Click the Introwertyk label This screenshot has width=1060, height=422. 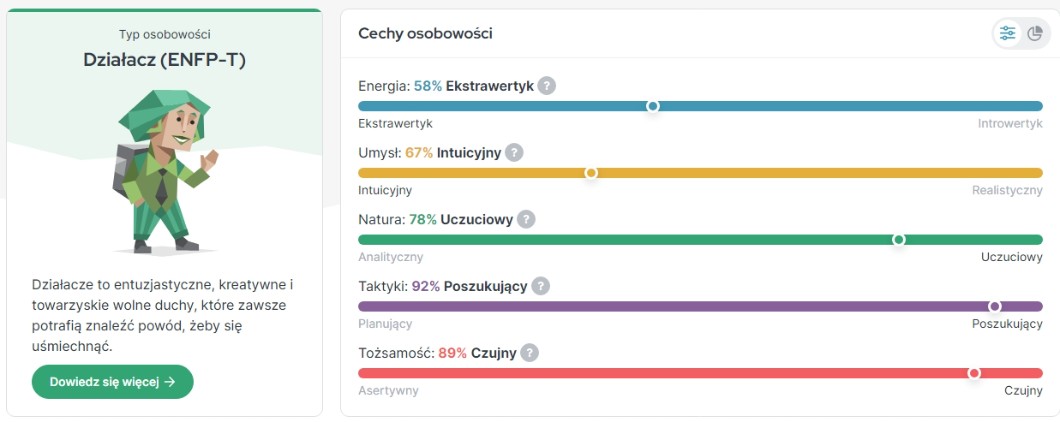tap(1010, 123)
